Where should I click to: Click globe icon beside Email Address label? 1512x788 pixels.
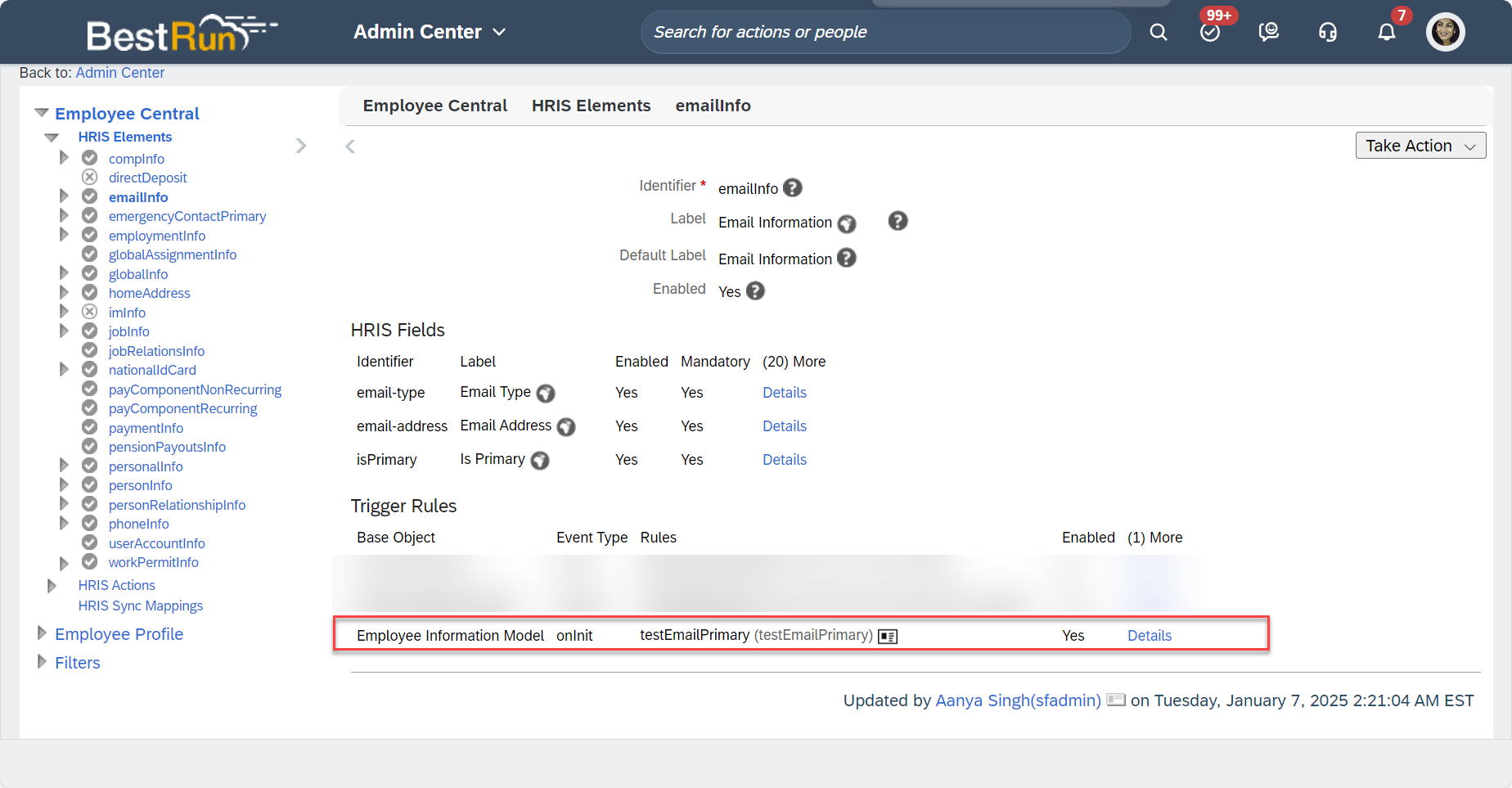pos(566,427)
